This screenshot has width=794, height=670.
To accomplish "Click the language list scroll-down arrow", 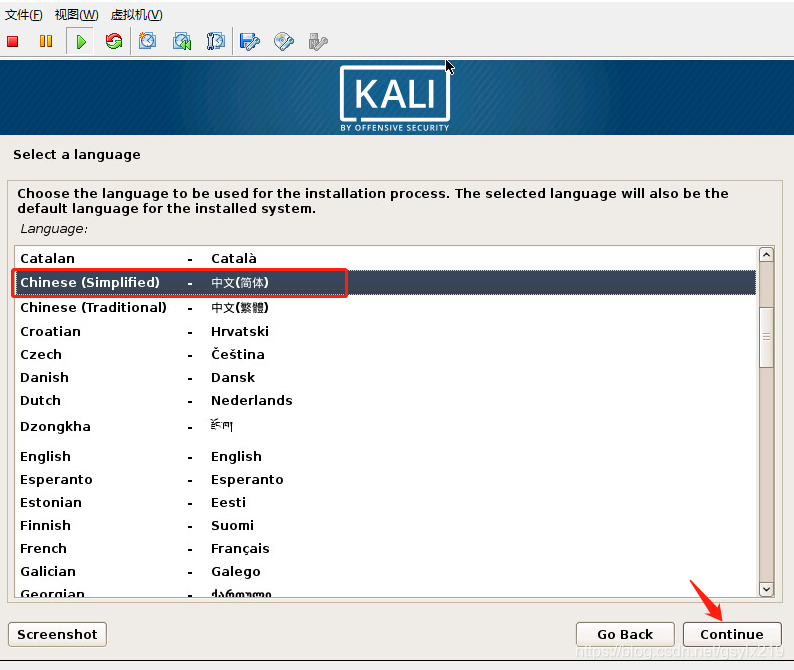I will (766, 589).
